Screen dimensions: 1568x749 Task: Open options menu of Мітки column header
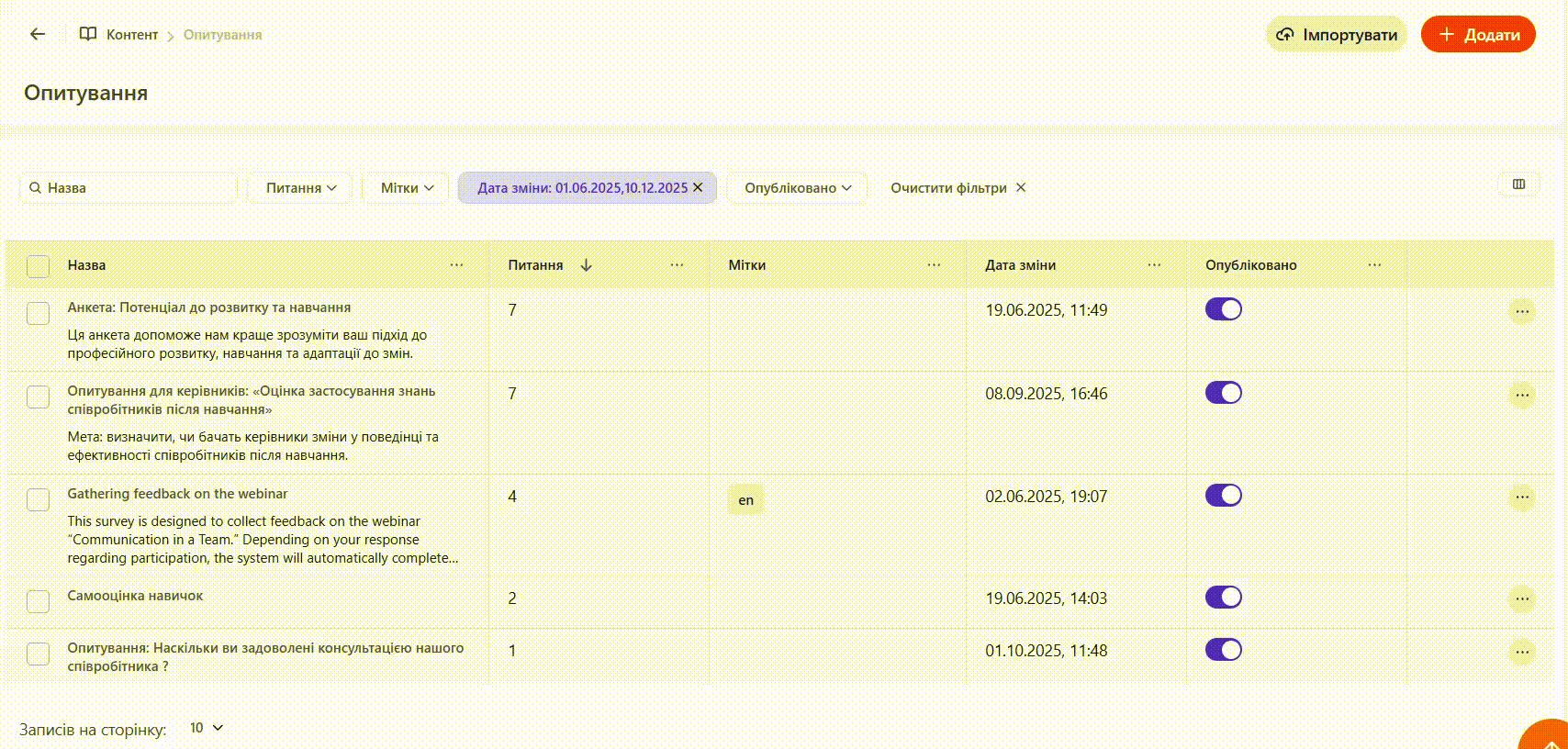click(x=934, y=265)
